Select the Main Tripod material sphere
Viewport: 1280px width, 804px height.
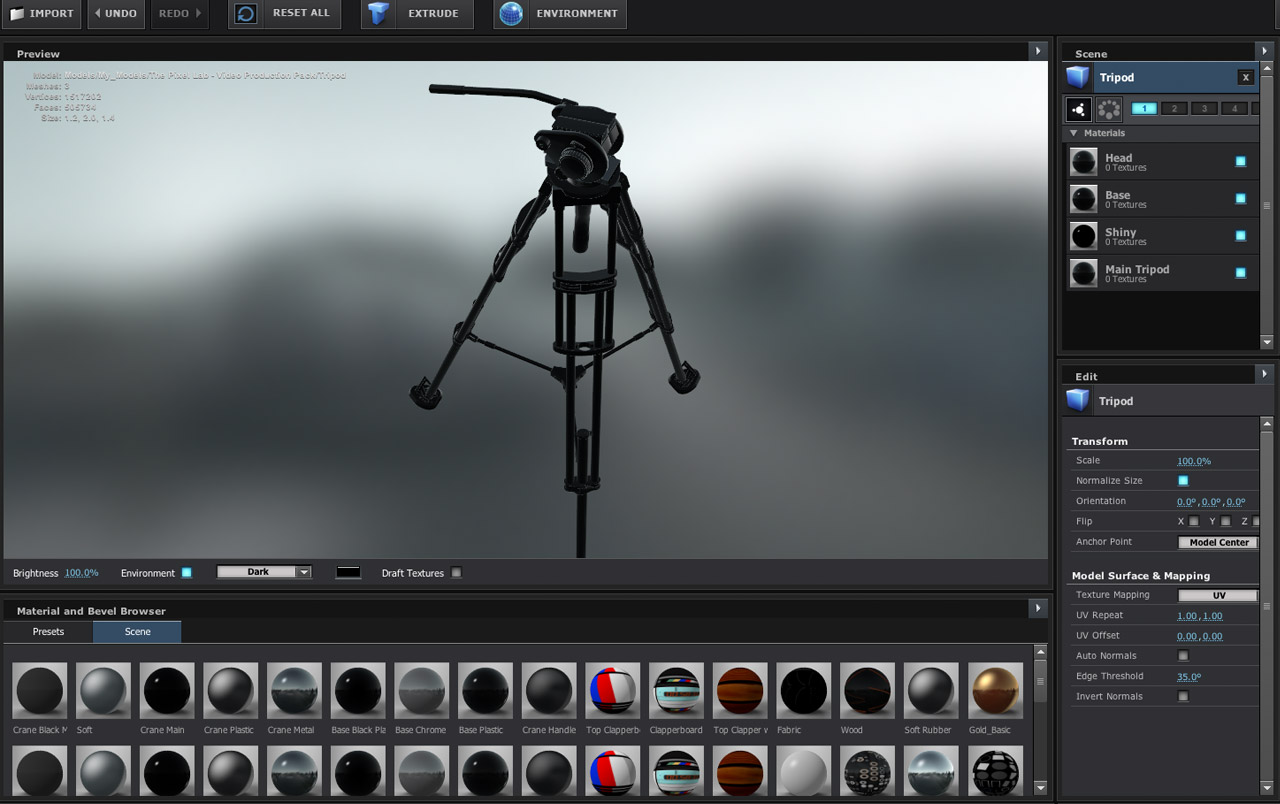click(1083, 273)
